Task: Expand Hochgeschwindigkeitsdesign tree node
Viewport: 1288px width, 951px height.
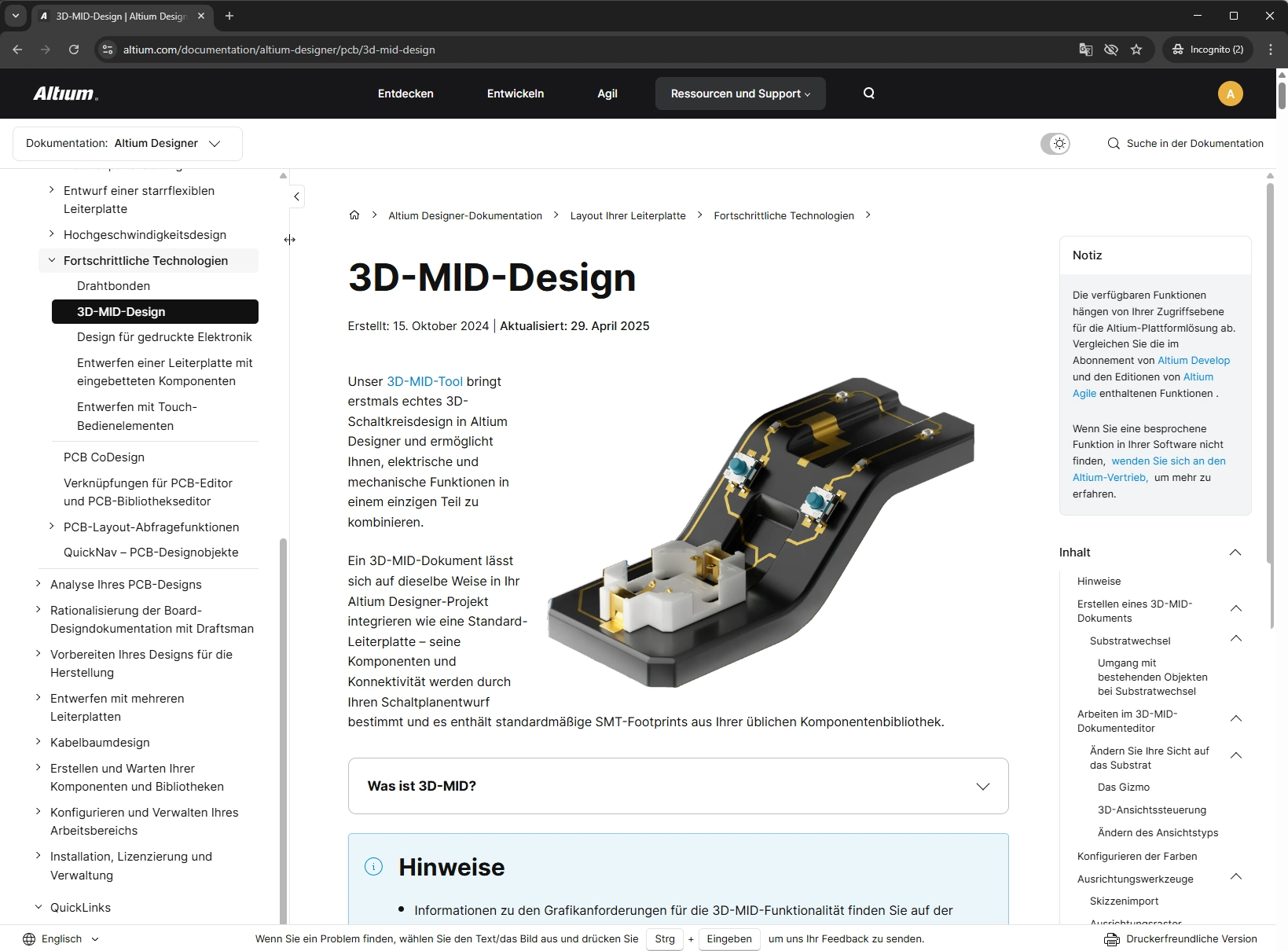Action: (x=52, y=234)
